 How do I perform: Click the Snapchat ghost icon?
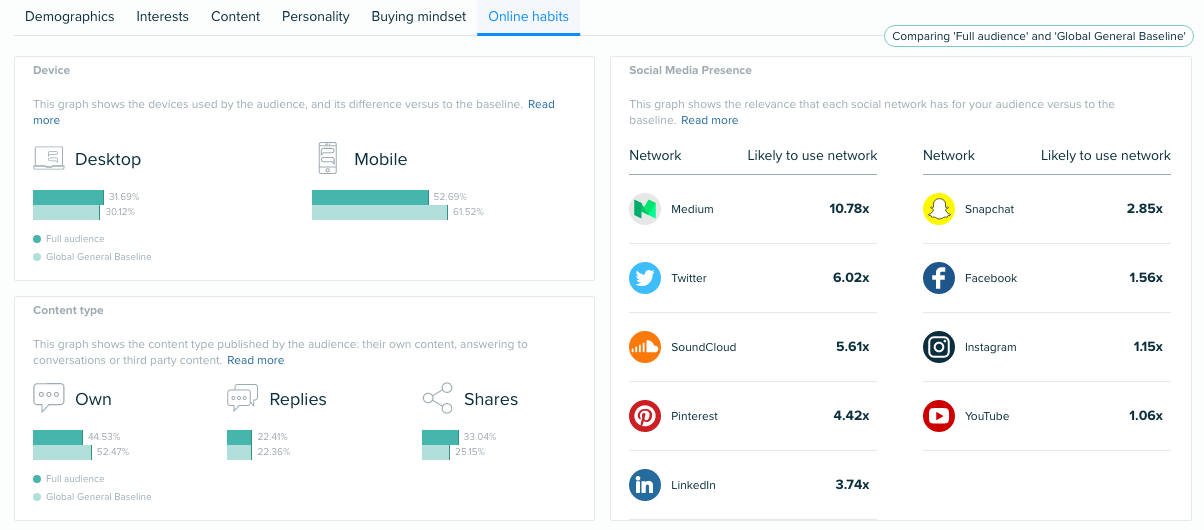(x=939, y=209)
